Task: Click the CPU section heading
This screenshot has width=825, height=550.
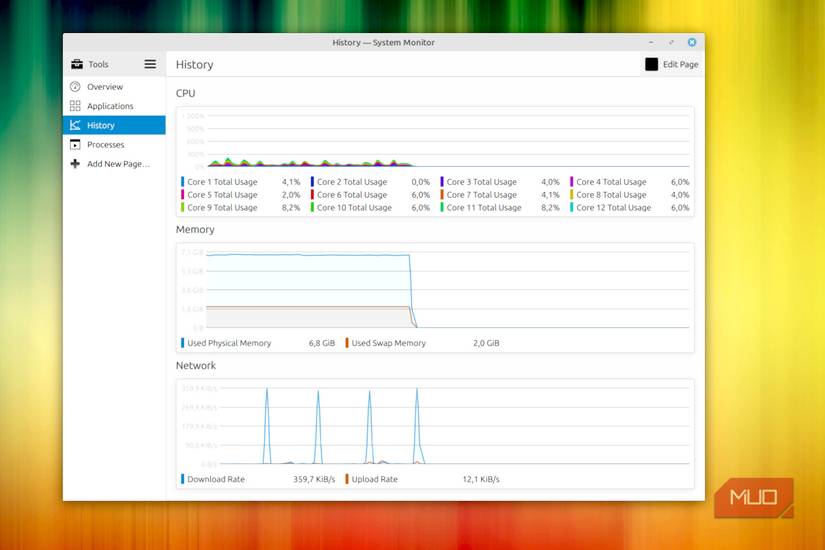Action: tap(185, 93)
